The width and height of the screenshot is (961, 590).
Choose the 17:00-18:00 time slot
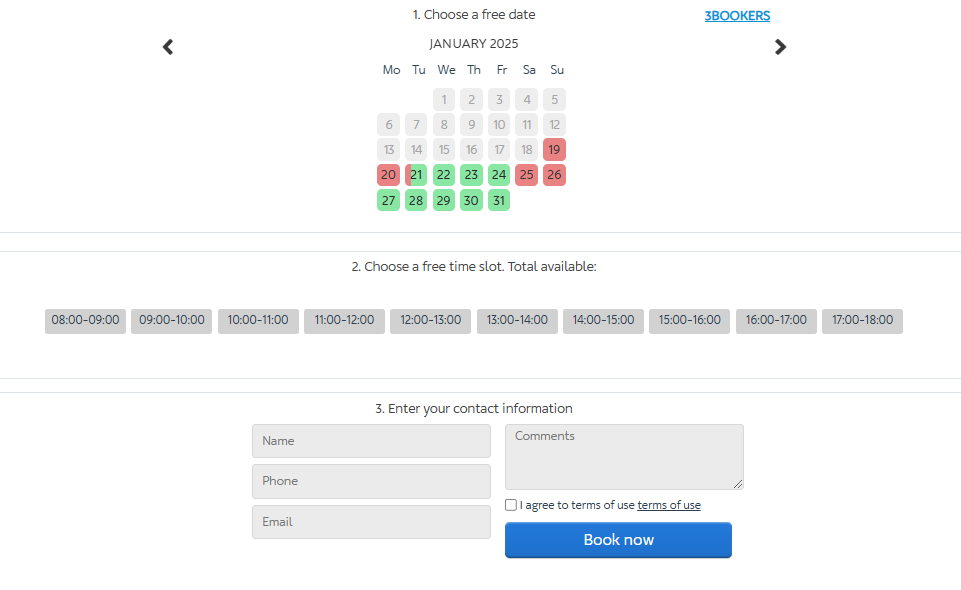click(862, 321)
